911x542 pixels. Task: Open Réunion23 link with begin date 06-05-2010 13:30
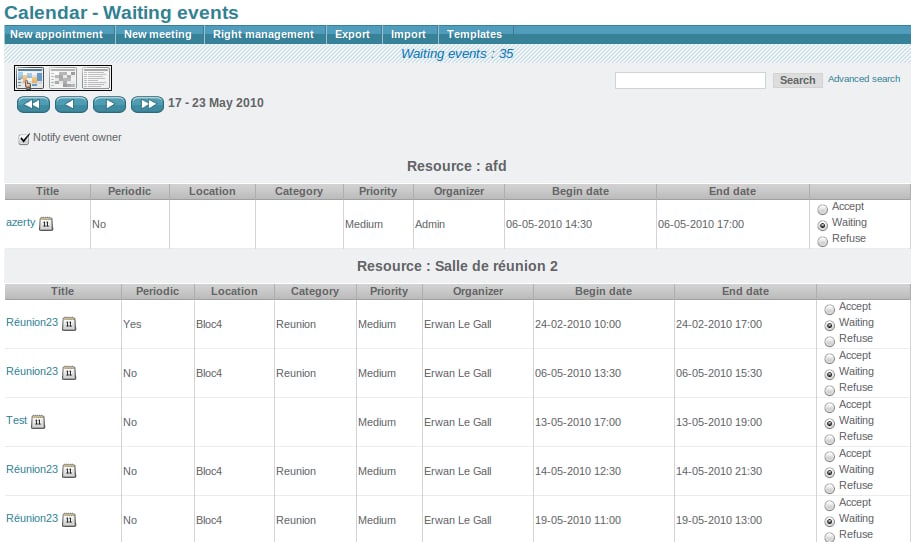pos(32,371)
